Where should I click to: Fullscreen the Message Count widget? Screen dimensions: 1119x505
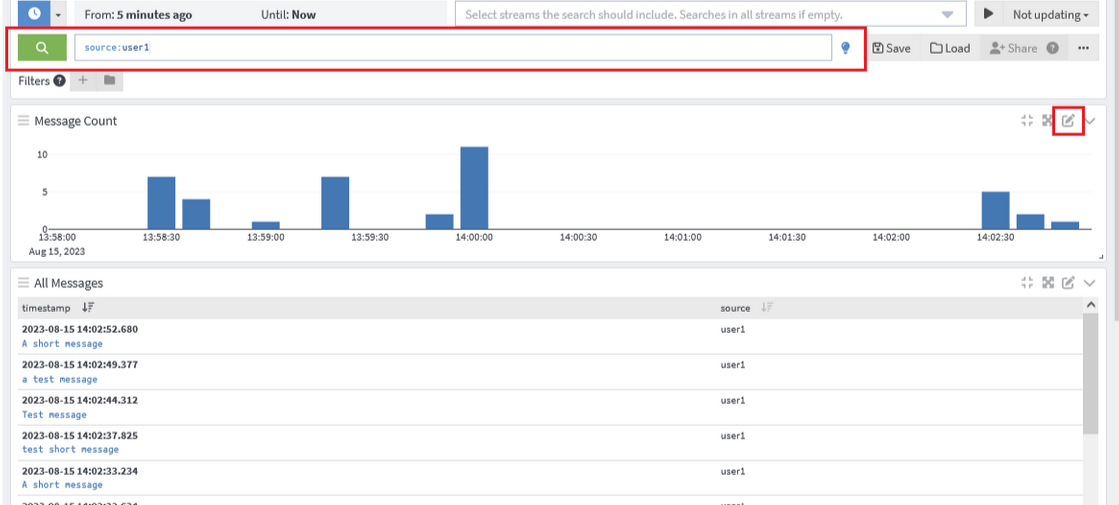[x=1048, y=121]
